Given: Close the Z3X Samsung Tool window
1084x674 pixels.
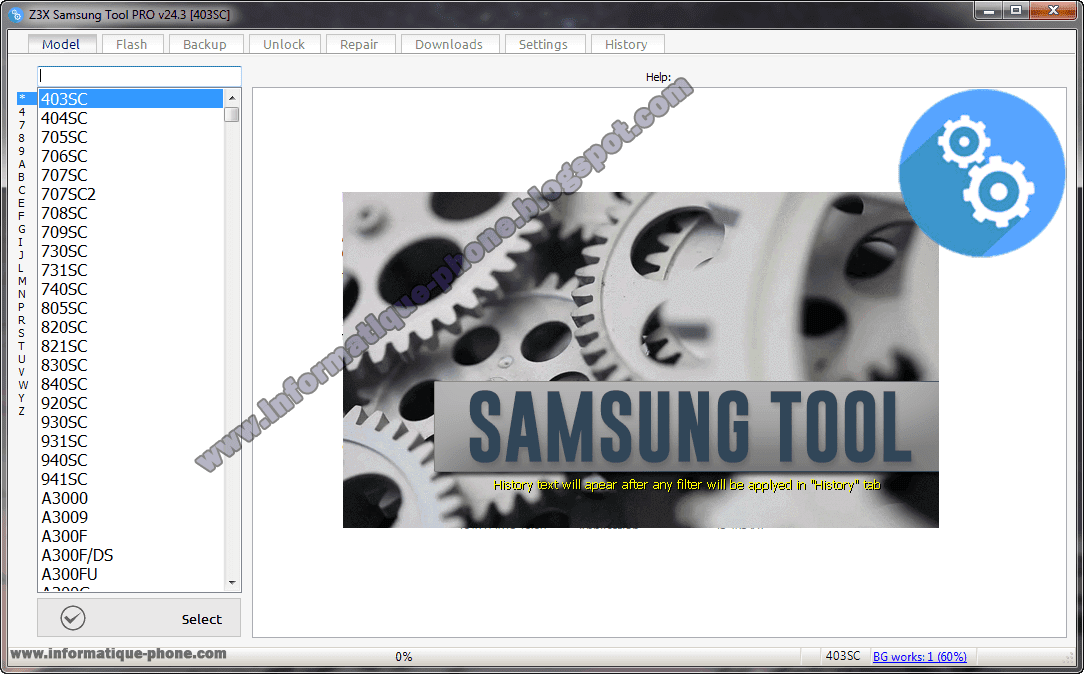Looking at the screenshot, I should pos(1053,10).
